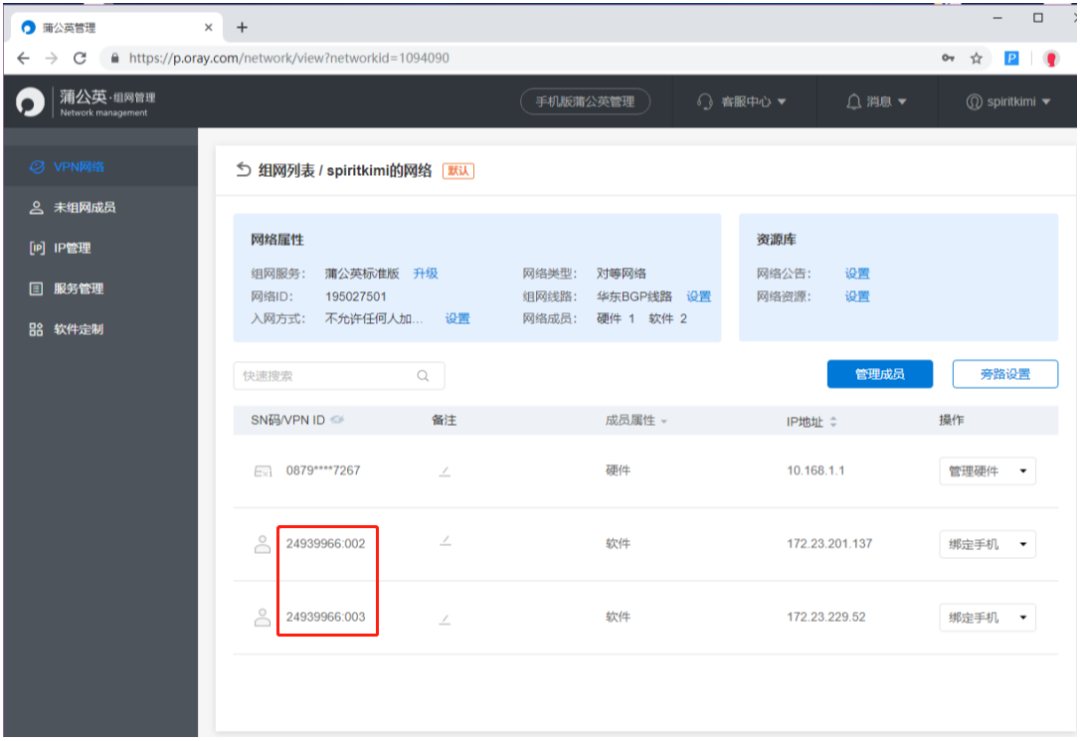Screen dimensions: 1080x741
Task: Edit note icon for 0879****7267 row
Action: pyautogui.click(x=445, y=472)
